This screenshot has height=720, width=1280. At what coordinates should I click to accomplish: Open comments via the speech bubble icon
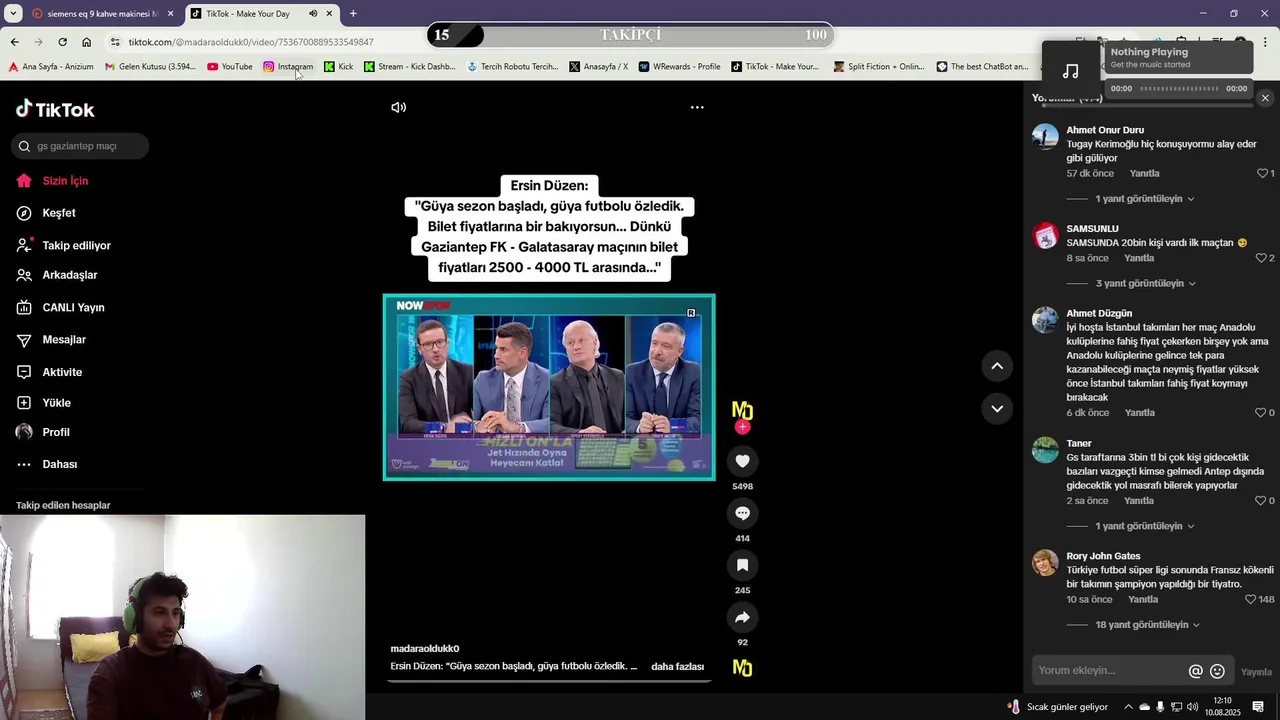pyautogui.click(x=742, y=513)
